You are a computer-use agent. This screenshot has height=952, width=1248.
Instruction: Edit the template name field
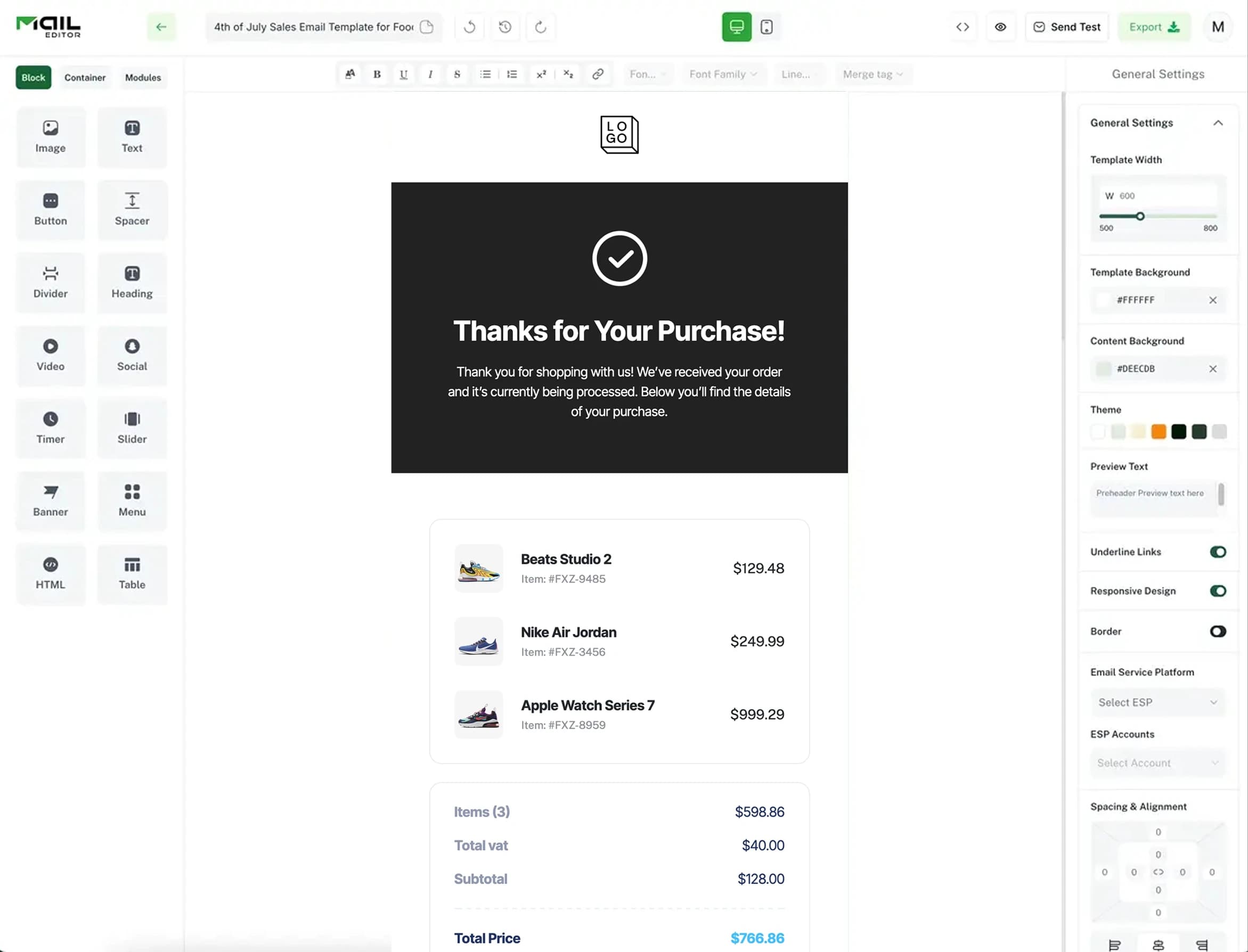tap(324, 27)
